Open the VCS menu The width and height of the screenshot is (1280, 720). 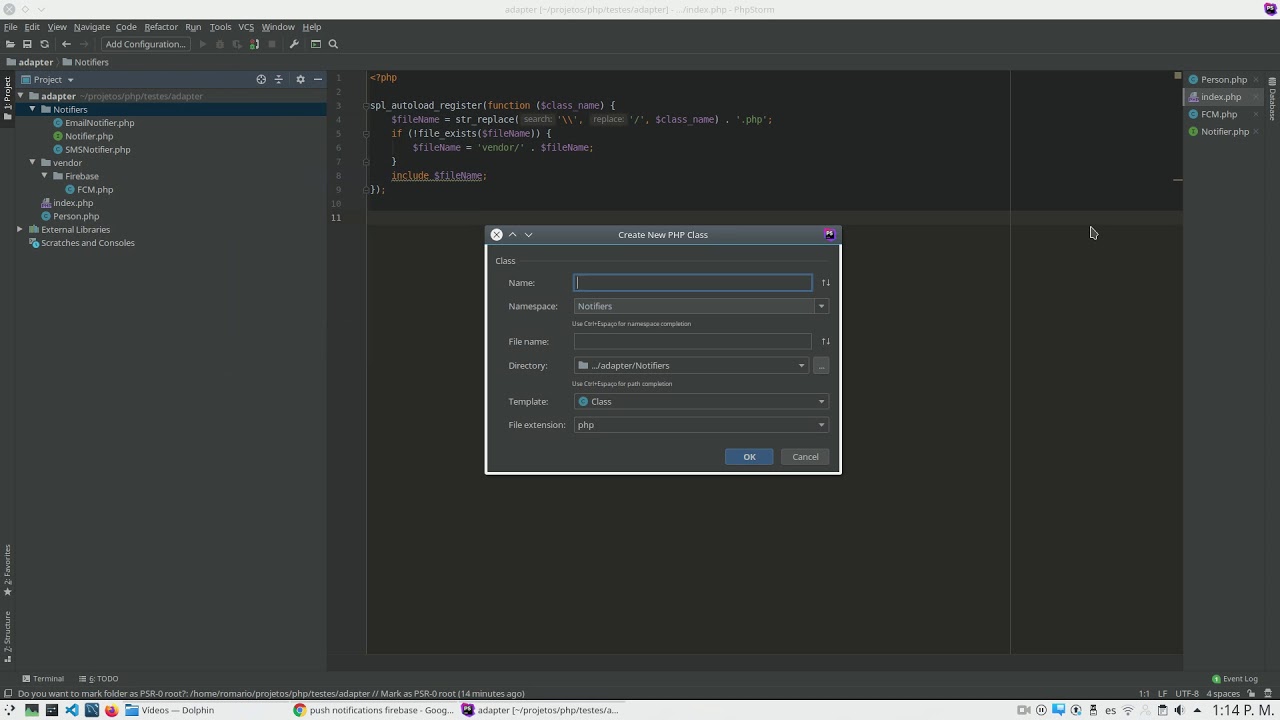(x=245, y=27)
